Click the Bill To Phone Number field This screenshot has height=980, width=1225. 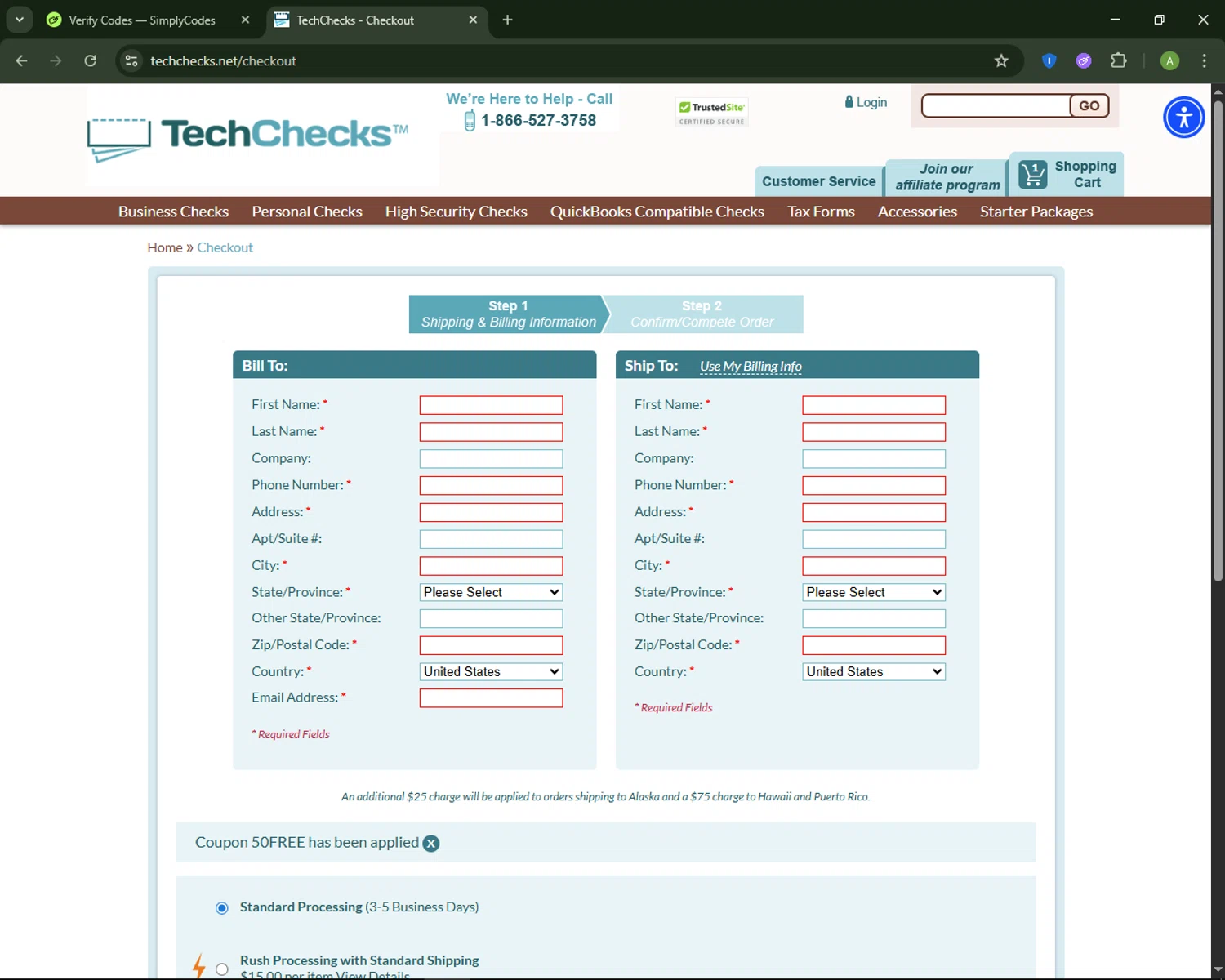[x=491, y=485]
